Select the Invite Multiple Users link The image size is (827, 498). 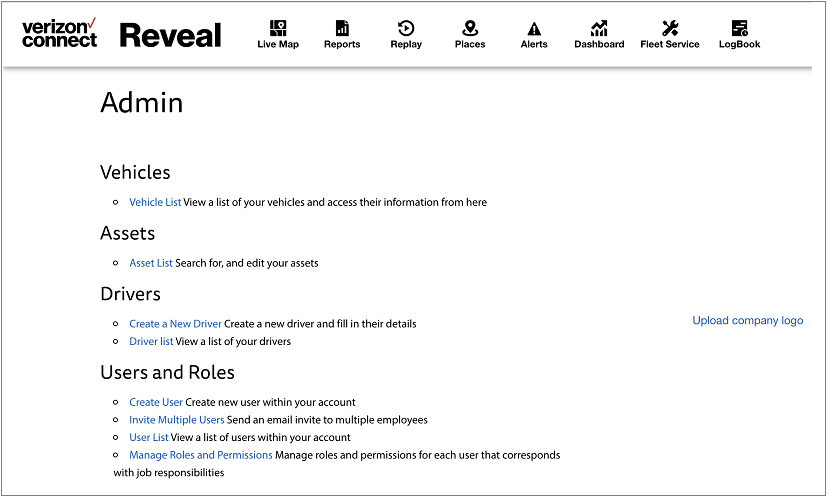(177, 420)
